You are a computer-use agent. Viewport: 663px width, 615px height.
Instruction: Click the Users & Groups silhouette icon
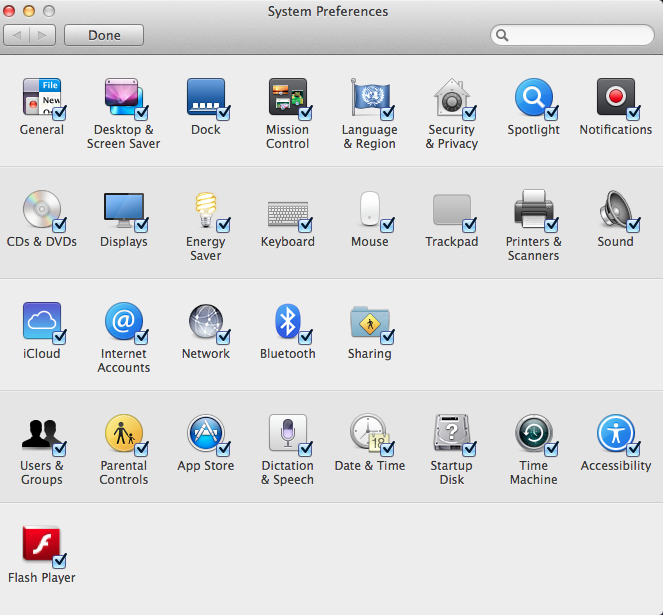click(41, 434)
